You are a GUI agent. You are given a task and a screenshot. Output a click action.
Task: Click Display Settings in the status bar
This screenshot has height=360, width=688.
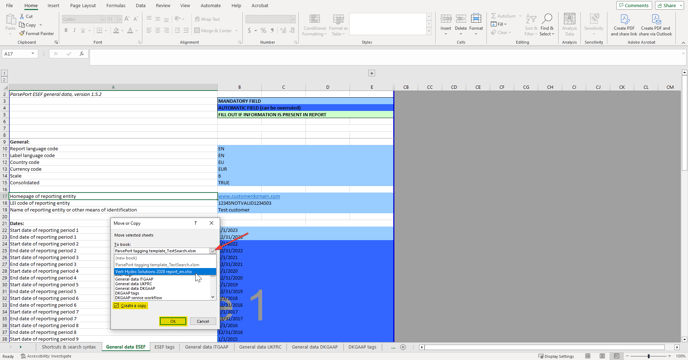click(x=556, y=356)
